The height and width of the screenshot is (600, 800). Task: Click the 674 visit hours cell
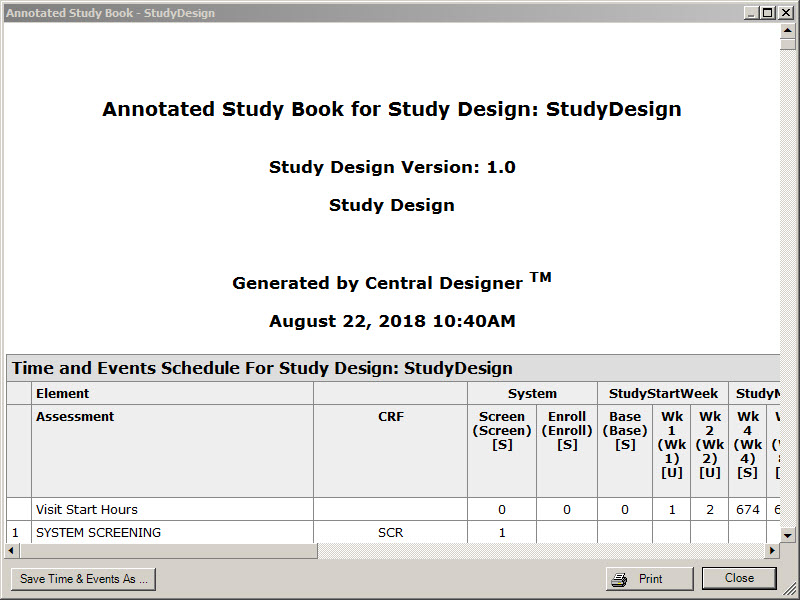point(747,509)
